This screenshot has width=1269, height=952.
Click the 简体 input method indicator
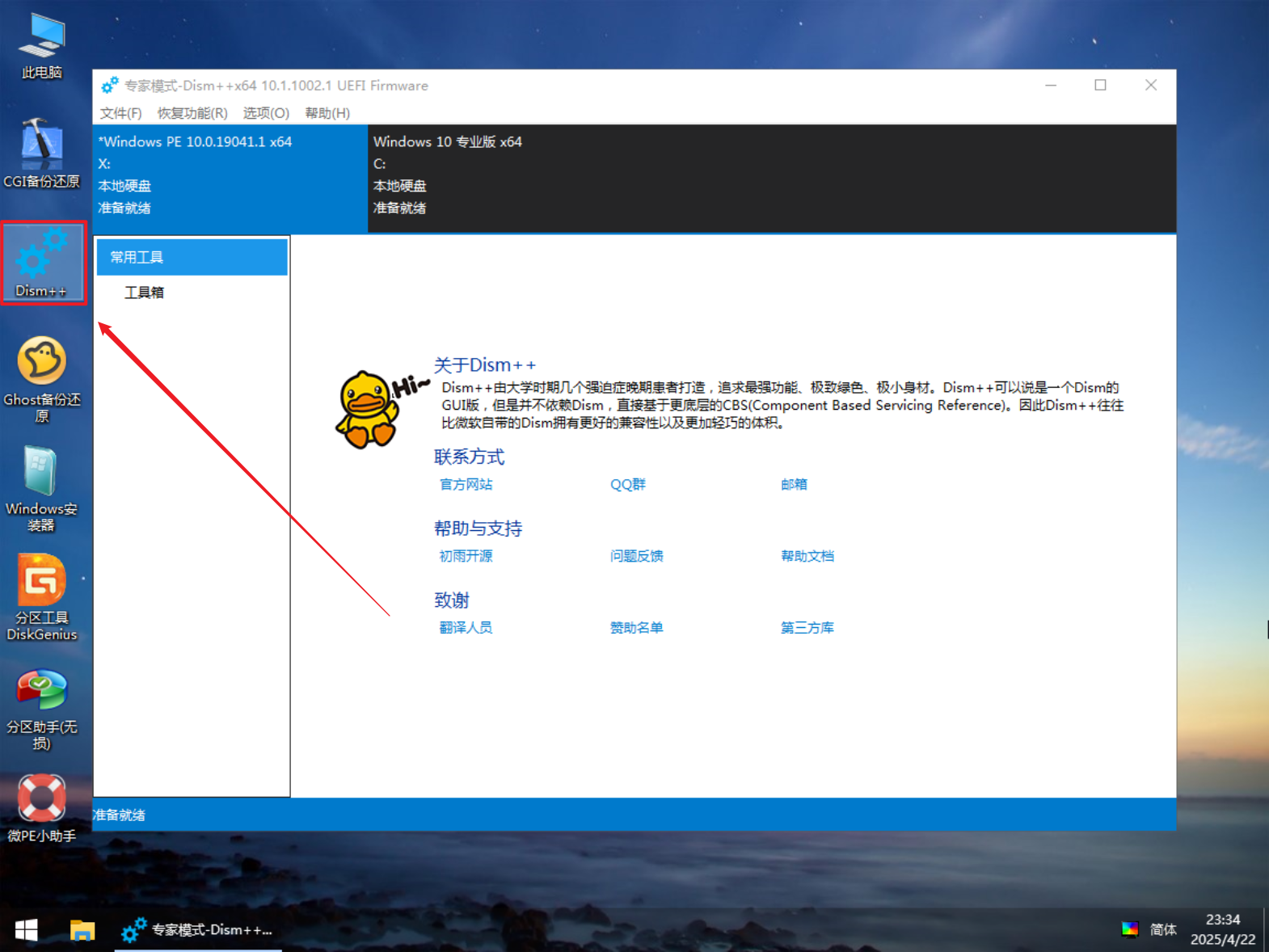1163,930
